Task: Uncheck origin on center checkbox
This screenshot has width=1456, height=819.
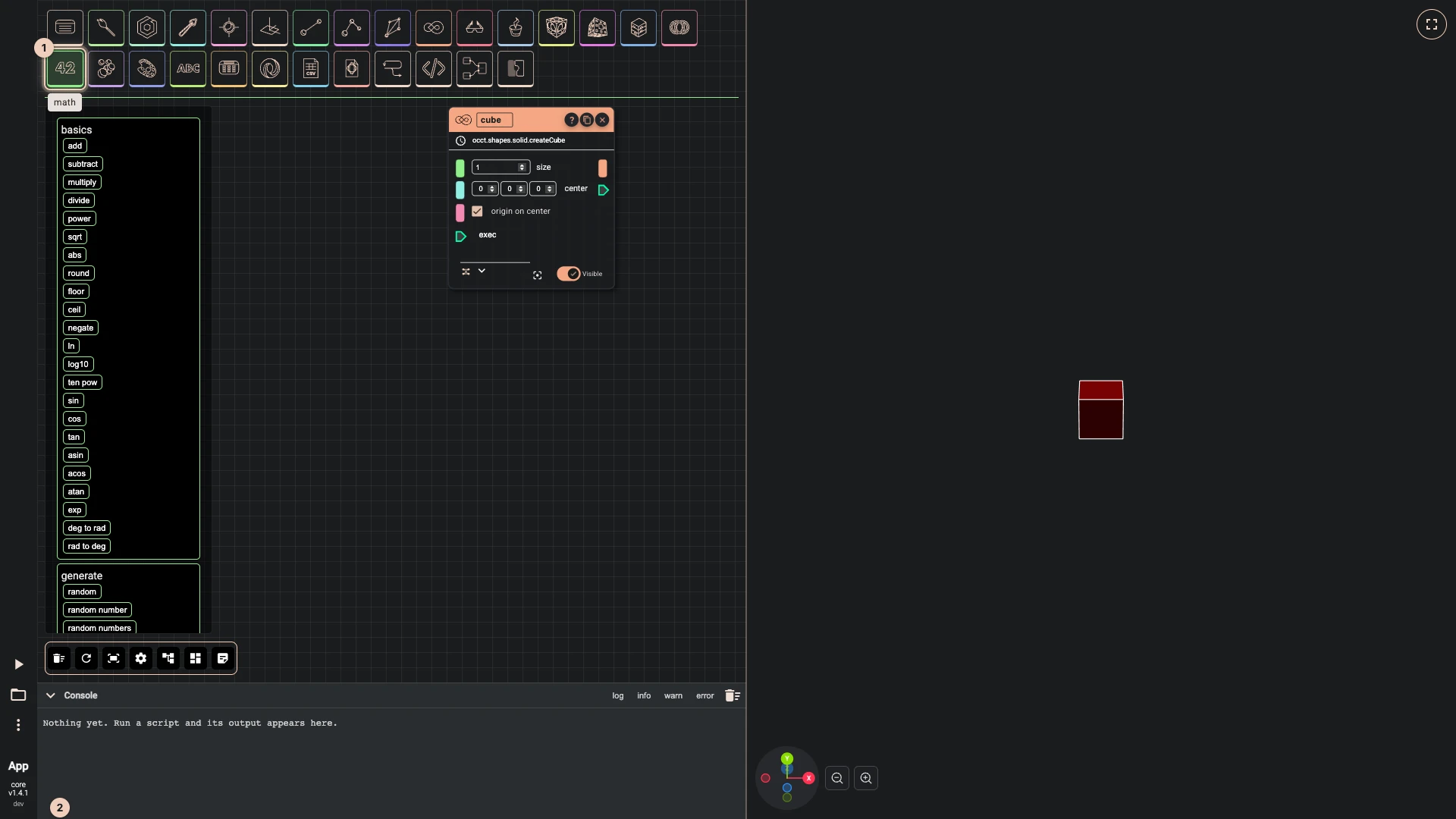Action: pyautogui.click(x=477, y=212)
